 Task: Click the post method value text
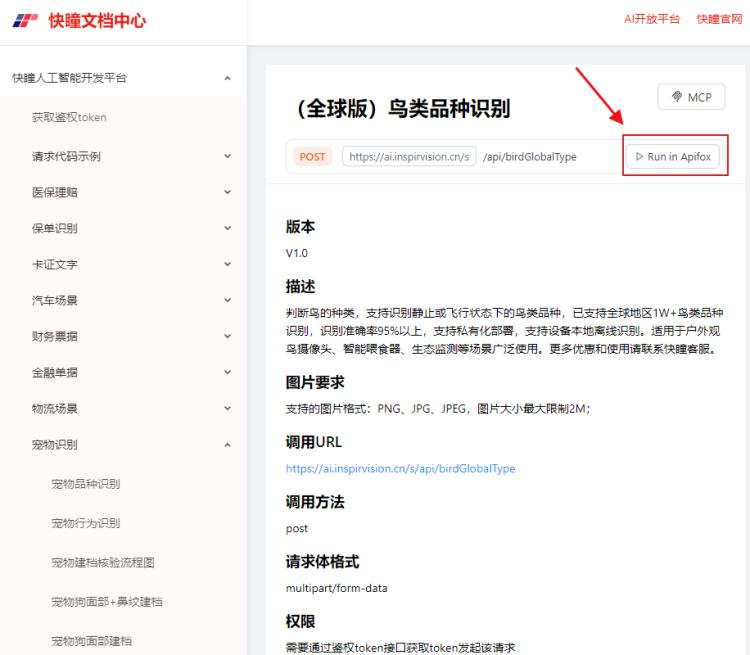coord(297,529)
